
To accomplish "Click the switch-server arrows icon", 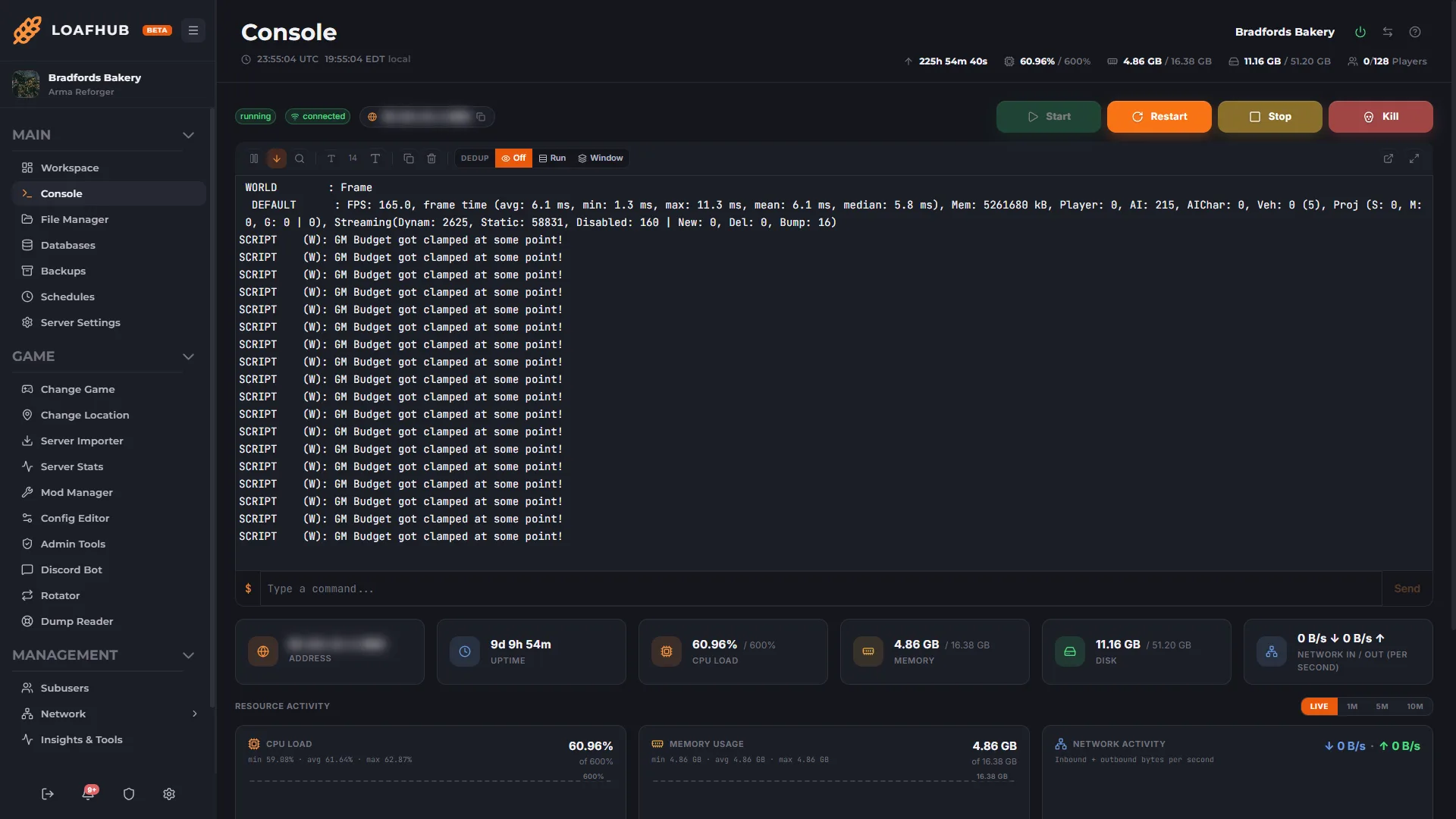I will [x=1388, y=32].
